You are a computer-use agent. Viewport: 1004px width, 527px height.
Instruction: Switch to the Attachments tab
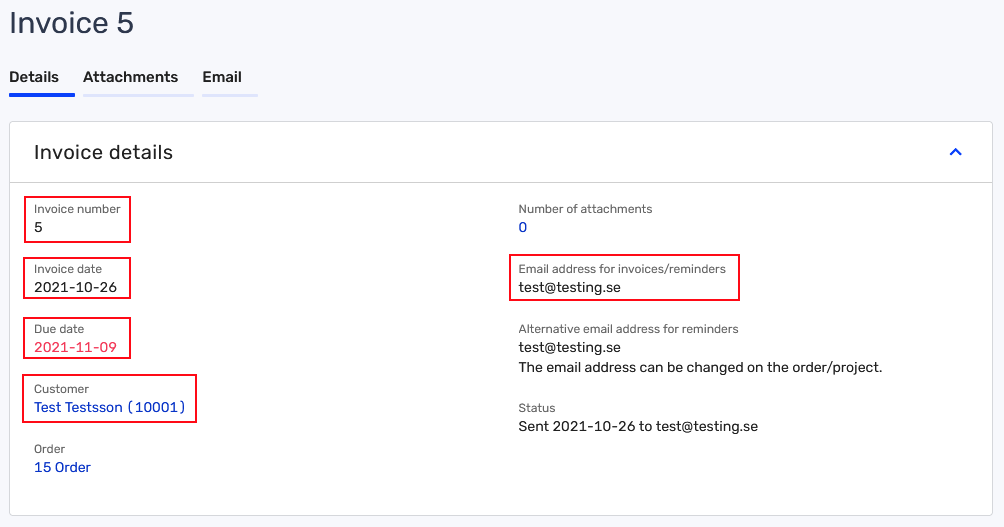[x=130, y=77]
